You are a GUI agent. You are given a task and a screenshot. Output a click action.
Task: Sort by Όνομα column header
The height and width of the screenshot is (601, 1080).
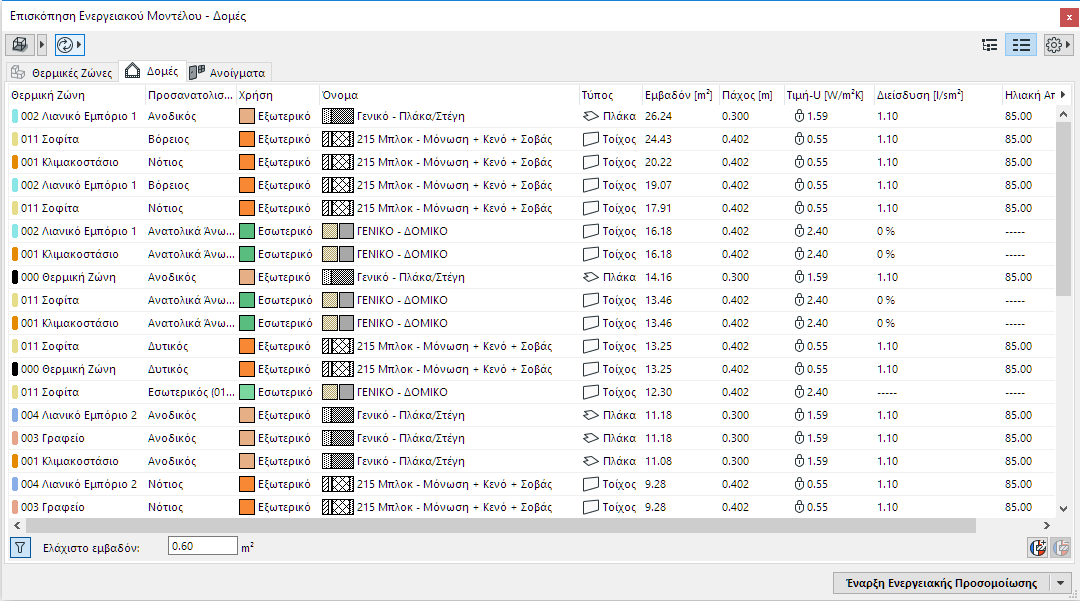tap(448, 95)
